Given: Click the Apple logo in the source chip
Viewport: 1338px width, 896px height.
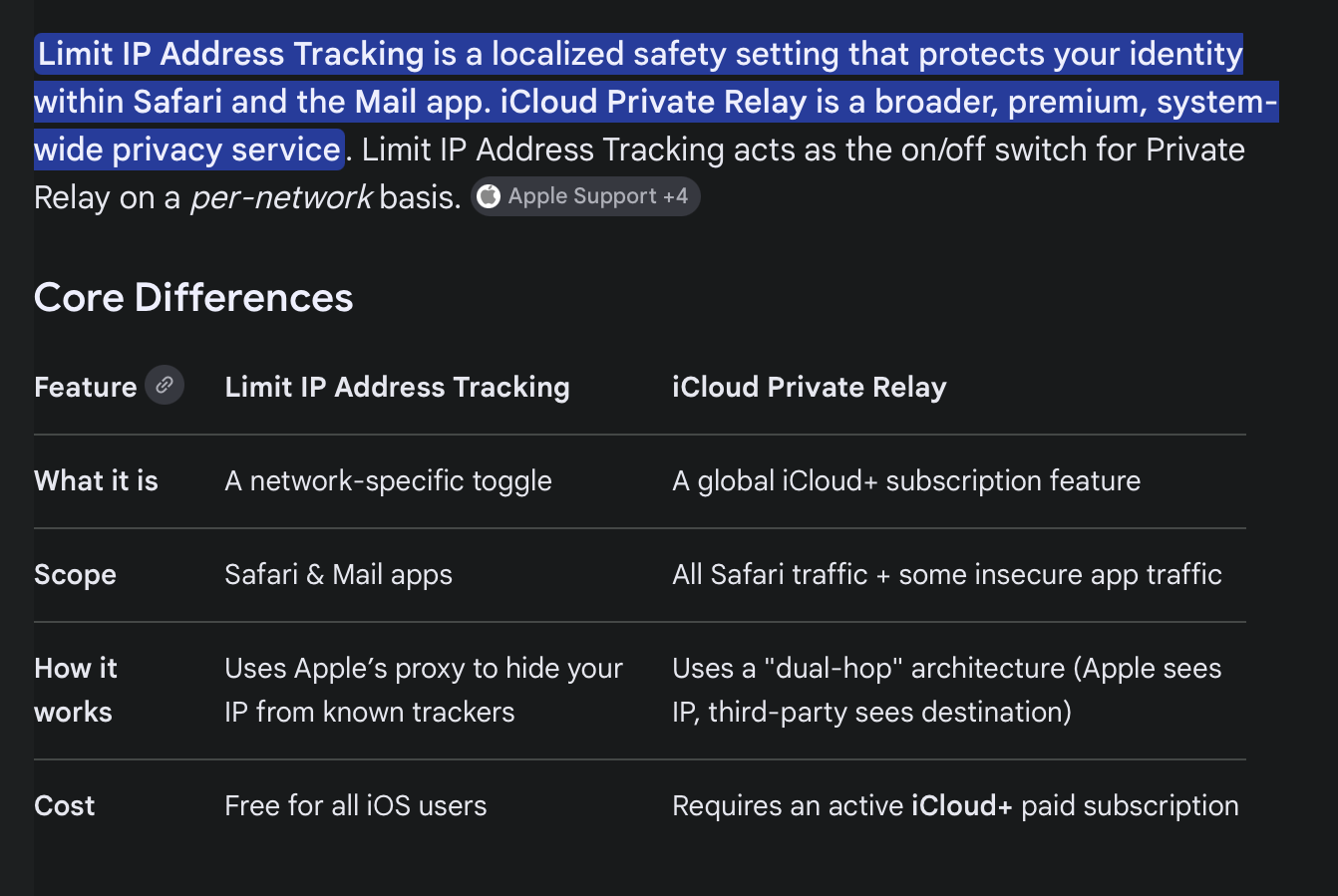Looking at the screenshot, I should click(x=489, y=196).
